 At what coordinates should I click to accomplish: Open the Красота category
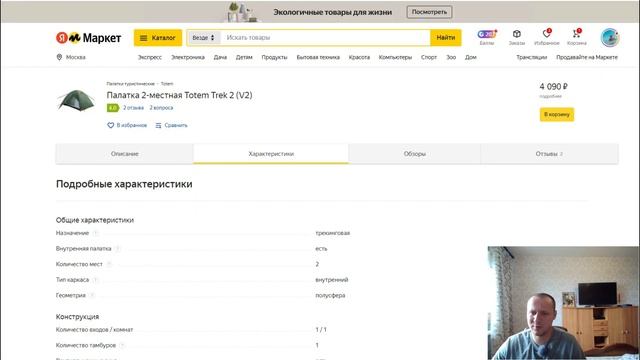359,57
